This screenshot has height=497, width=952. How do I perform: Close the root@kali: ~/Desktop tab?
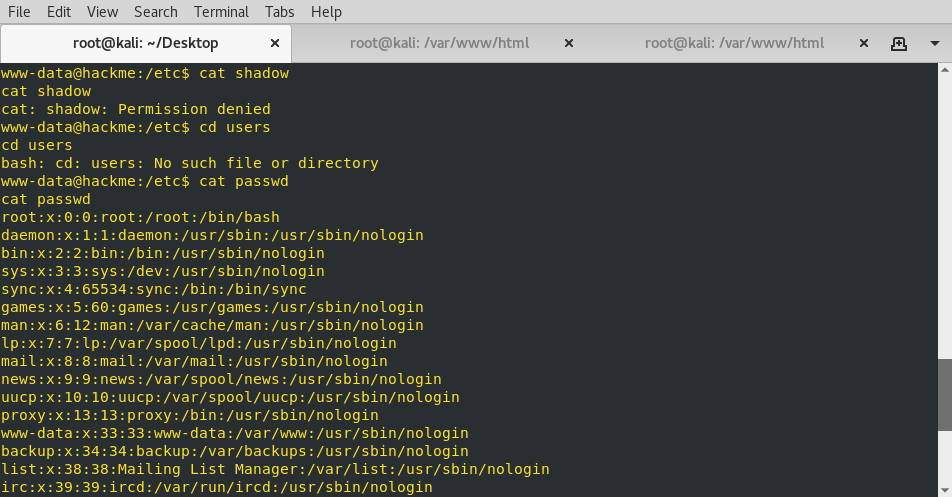point(275,43)
